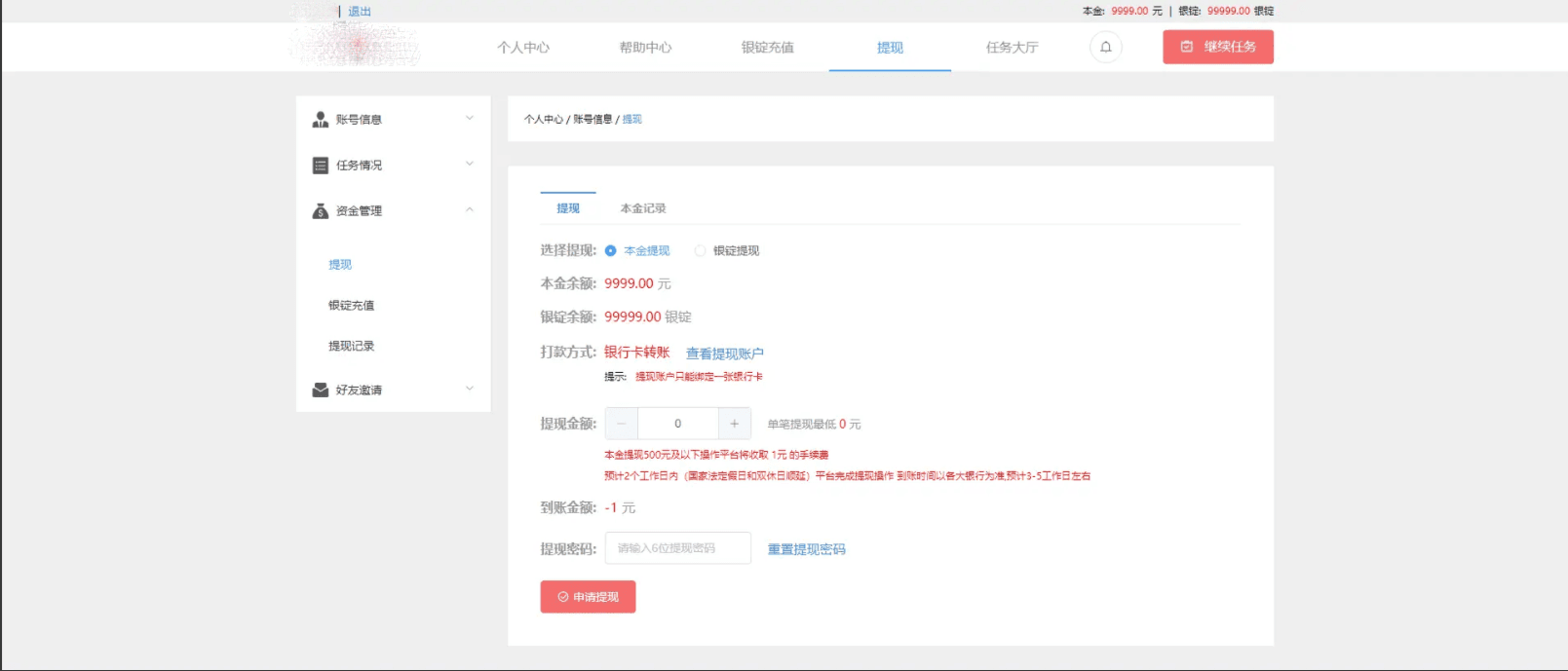The height and width of the screenshot is (671, 1568).
Task: Click the 好友邀请 envelope icon
Action: 320,390
